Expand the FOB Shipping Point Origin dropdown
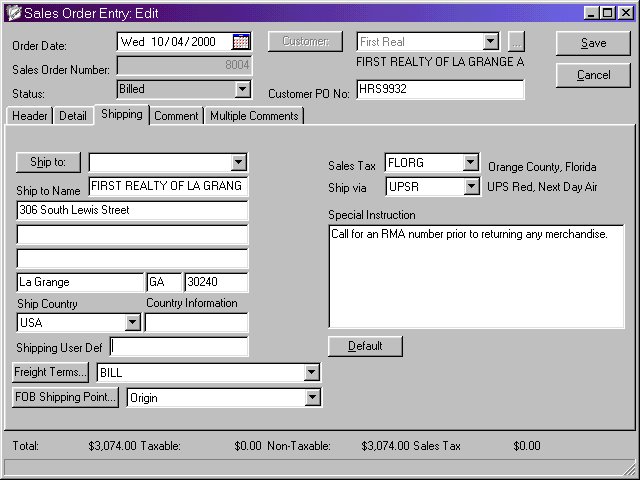The height and width of the screenshot is (480, 640). (312, 398)
